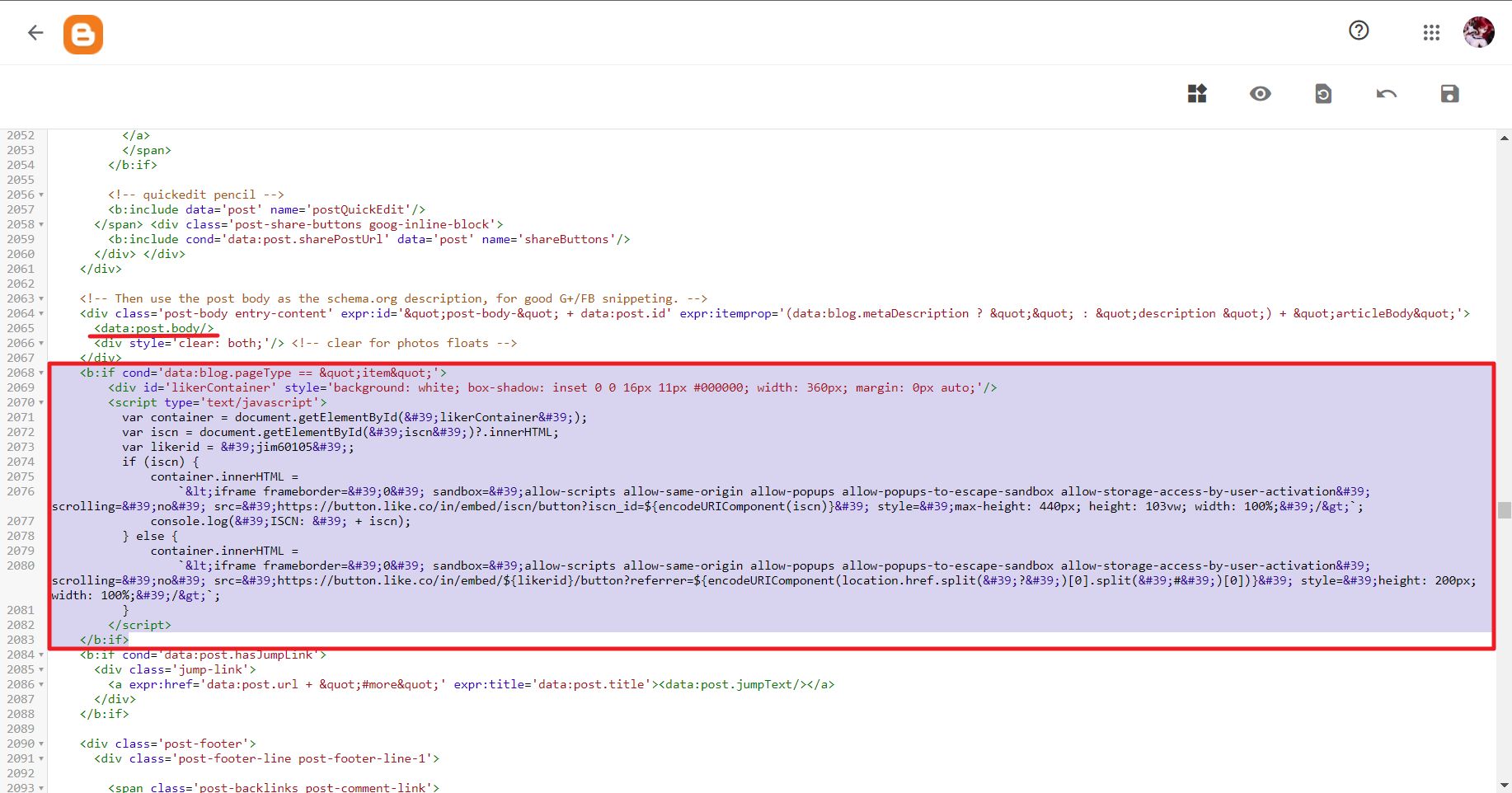Save theme with the floppy disk icon
The height and width of the screenshot is (793, 1512).
(x=1449, y=94)
